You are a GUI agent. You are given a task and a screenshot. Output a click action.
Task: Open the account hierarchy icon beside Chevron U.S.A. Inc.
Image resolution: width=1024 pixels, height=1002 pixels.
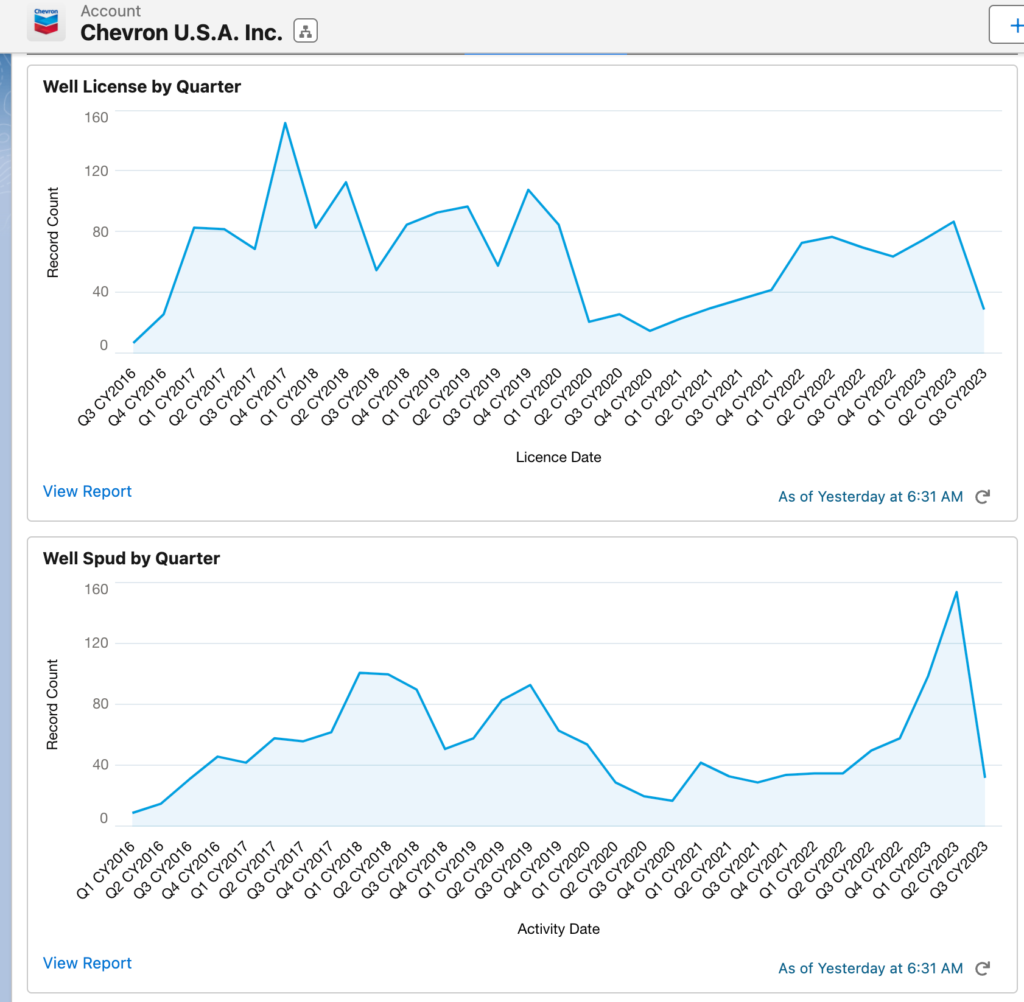coord(305,32)
